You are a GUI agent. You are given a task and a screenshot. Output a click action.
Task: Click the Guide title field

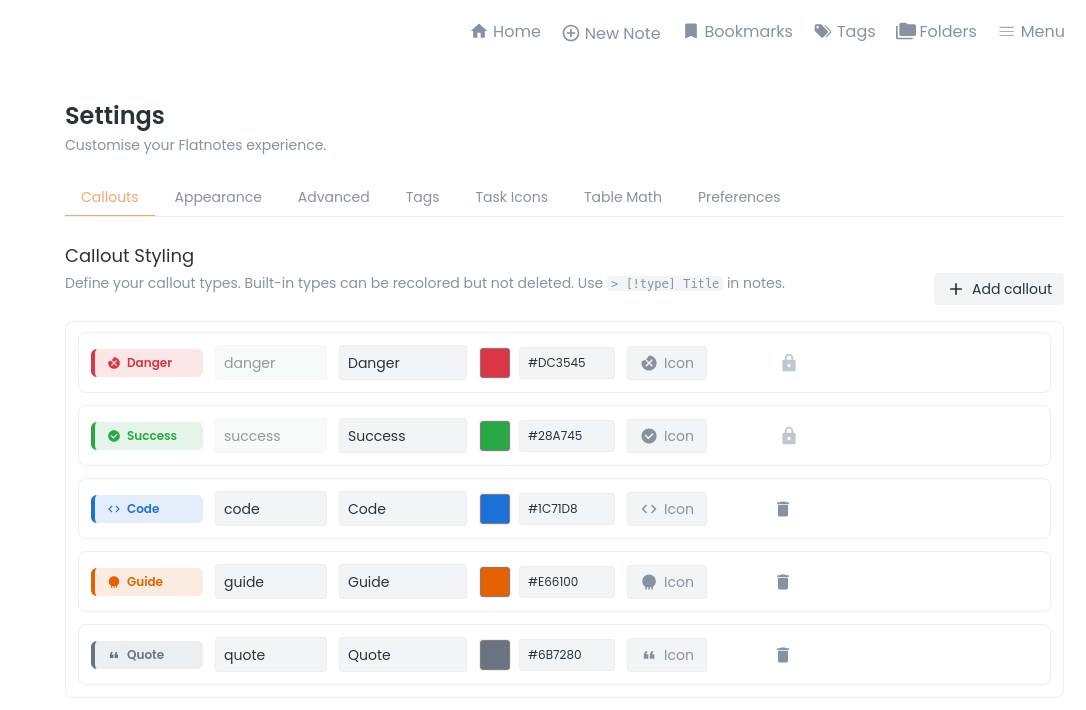pos(402,582)
